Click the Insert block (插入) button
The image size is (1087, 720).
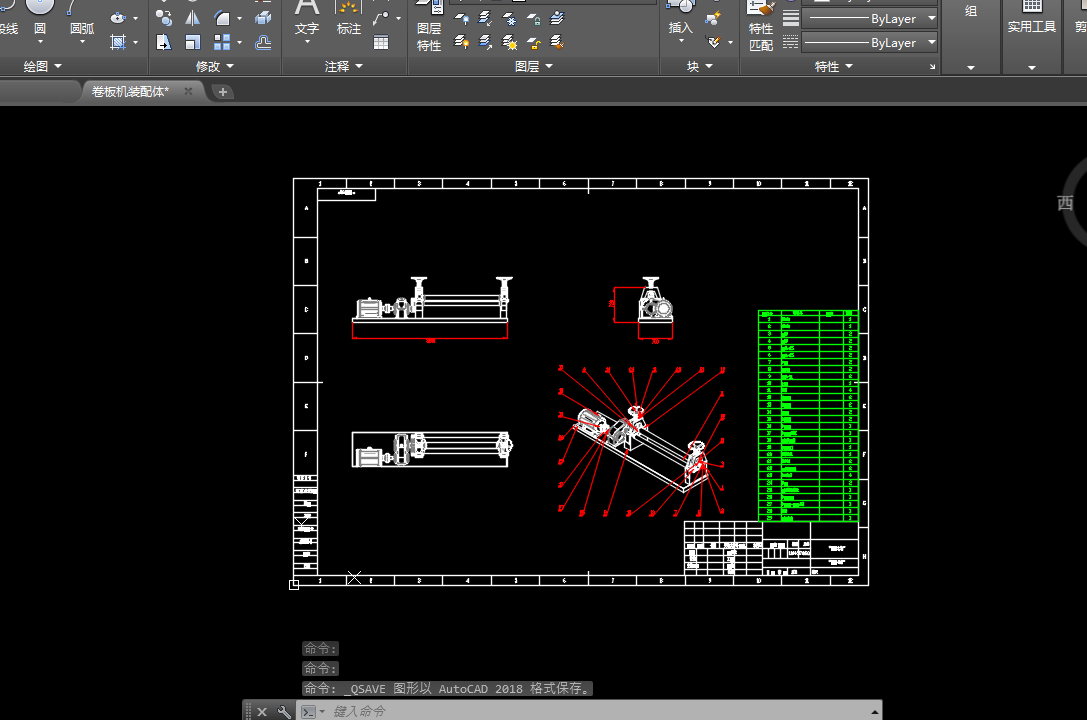[680, 19]
